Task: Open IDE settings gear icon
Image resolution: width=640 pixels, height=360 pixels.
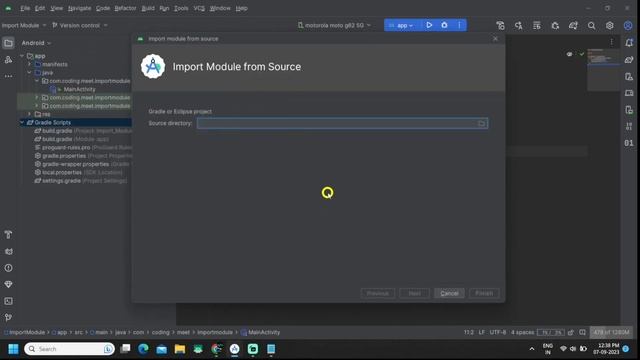Action: coord(609,26)
